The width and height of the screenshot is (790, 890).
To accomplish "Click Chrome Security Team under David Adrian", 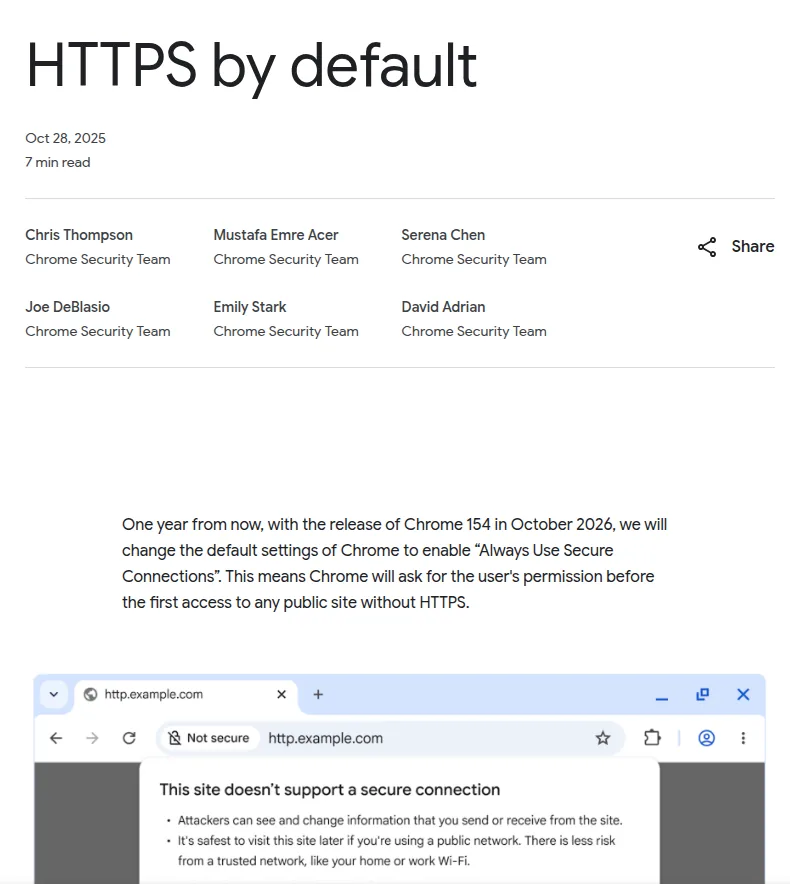I will [x=474, y=331].
